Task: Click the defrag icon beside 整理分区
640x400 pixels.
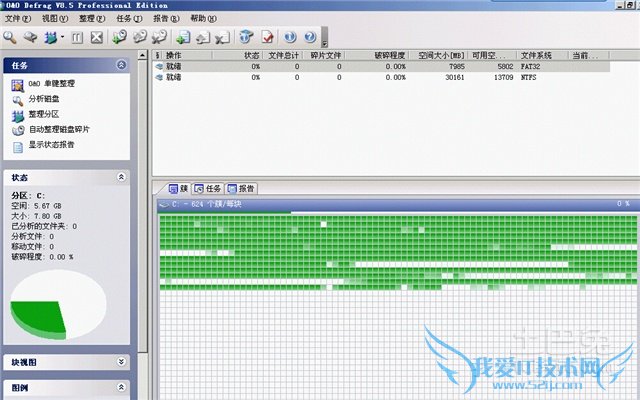Action: click(18, 116)
